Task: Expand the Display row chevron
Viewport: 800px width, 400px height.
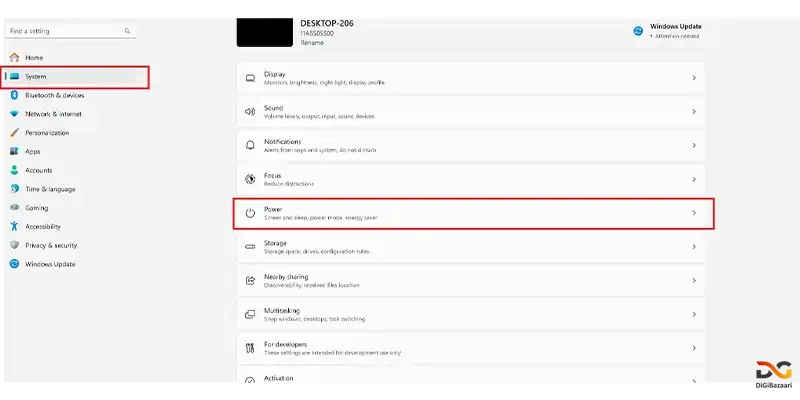Action: [x=694, y=77]
